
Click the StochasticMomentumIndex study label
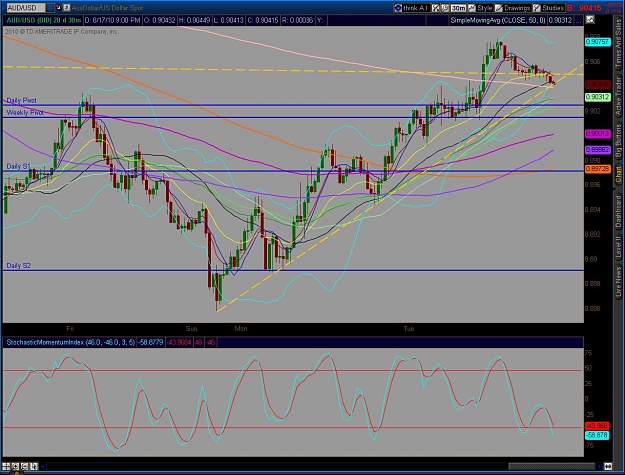pos(70,342)
